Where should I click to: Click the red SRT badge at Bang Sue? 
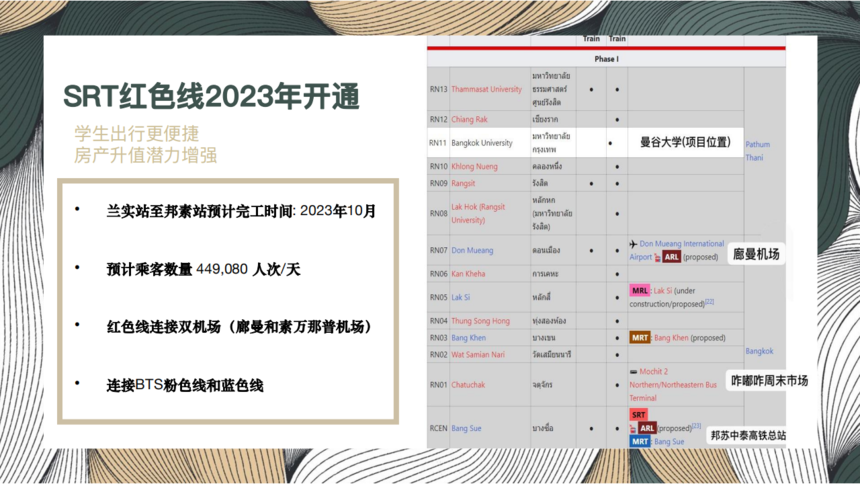tap(638, 415)
